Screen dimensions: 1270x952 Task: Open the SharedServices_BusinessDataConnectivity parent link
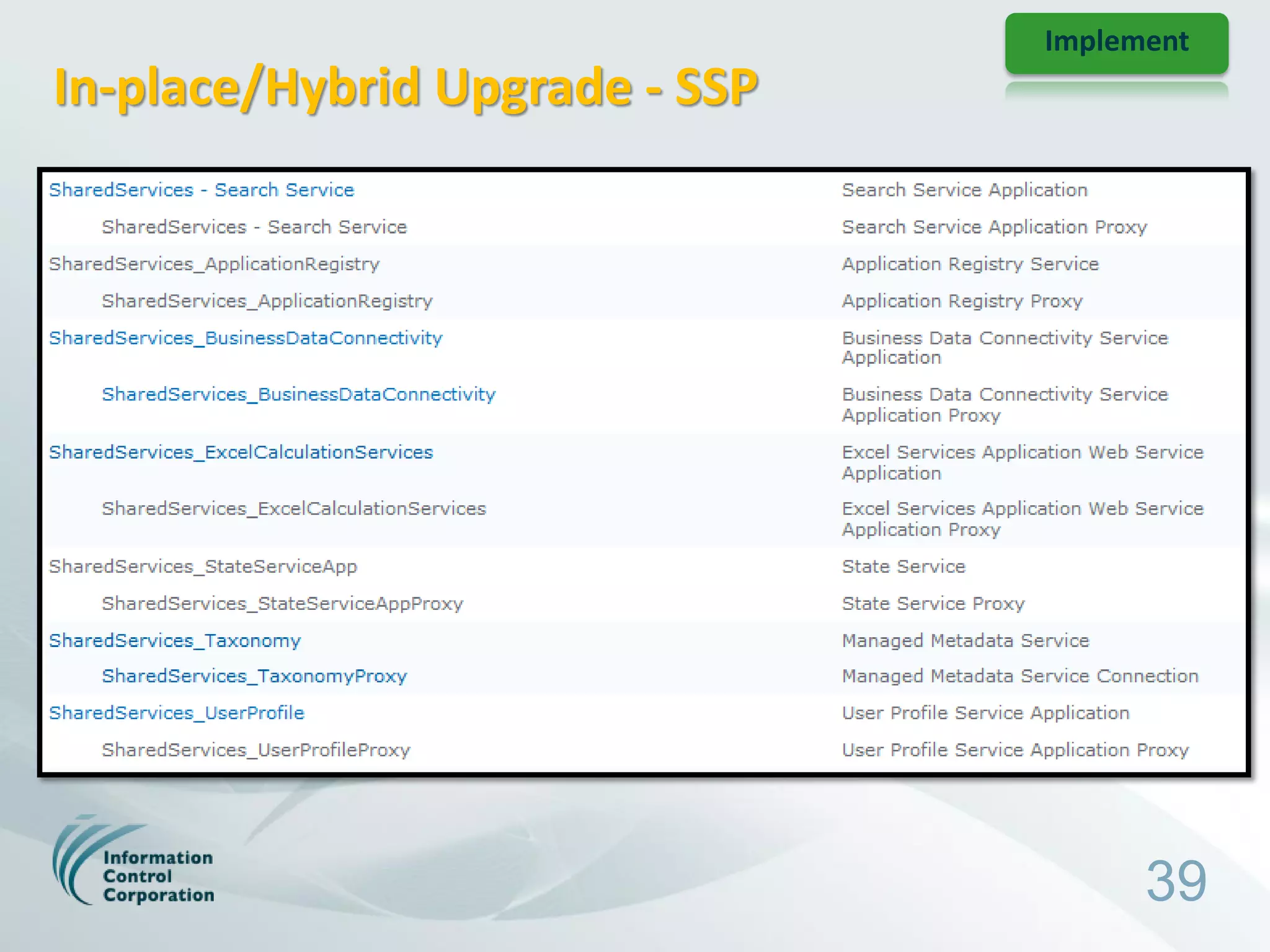pos(246,338)
